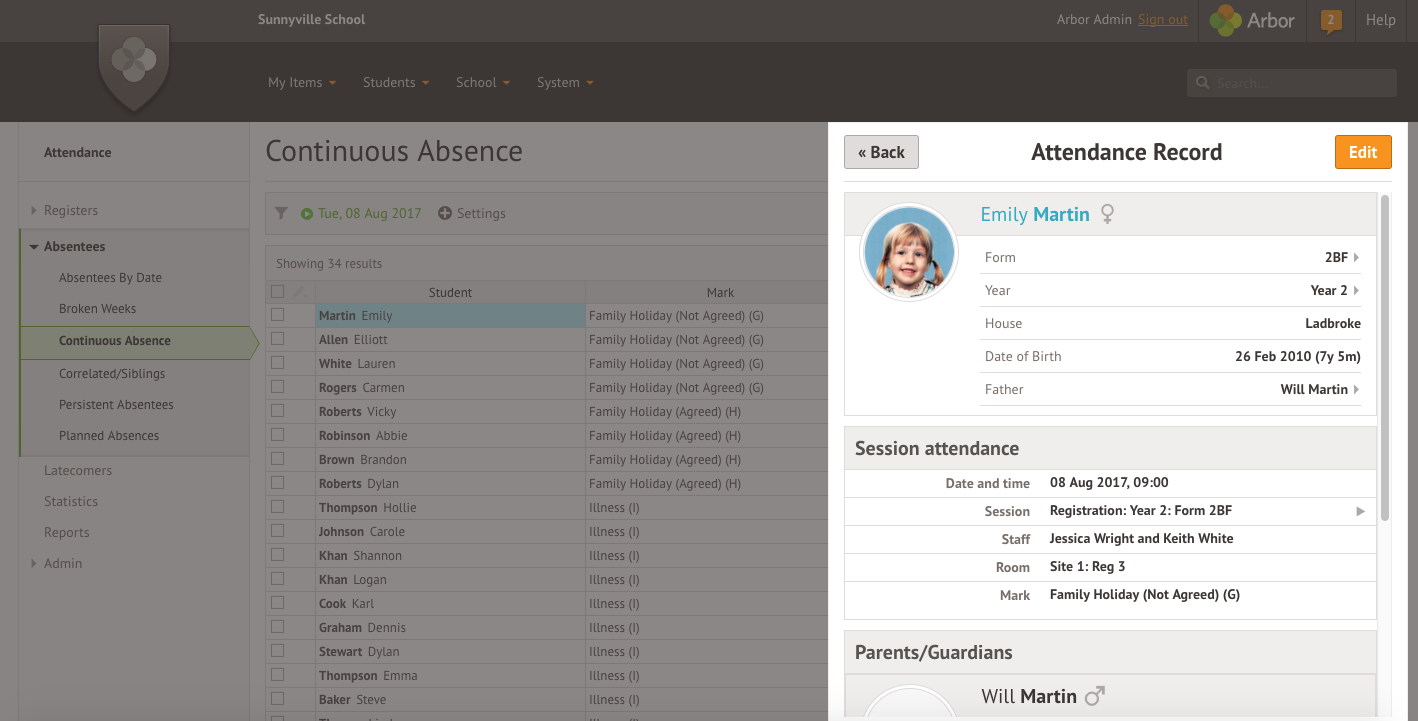Open the System dropdown menu
Image resolution: width=1418 pixels, height=721 pixels.
(x=565, y=82)
